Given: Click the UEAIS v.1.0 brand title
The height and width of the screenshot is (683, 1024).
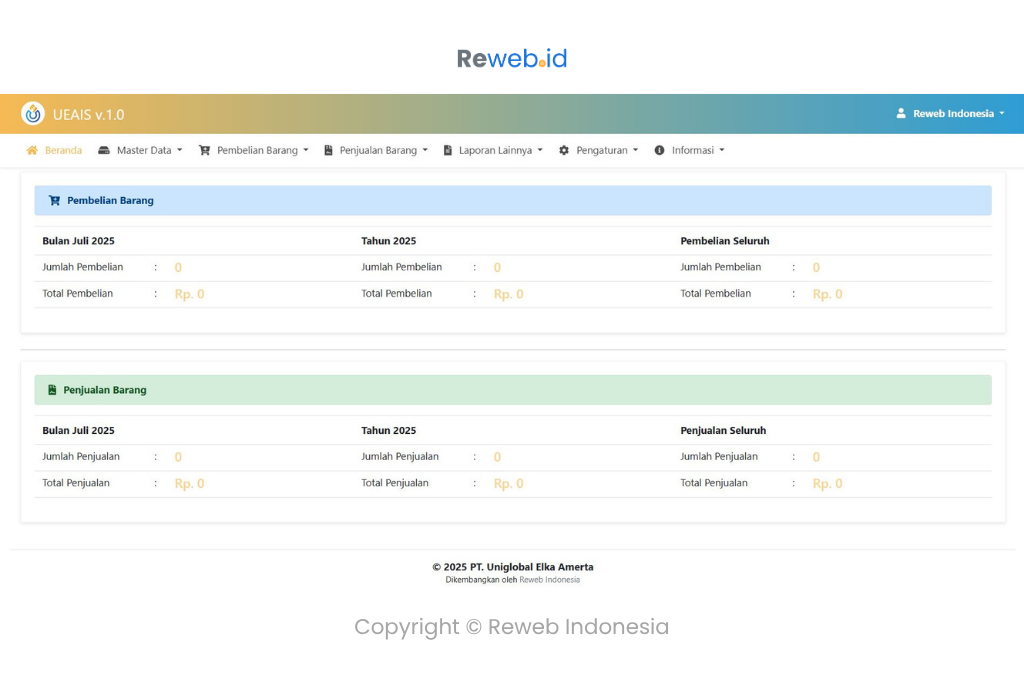Looking at the screenshot, I should [x=88, y=115].
